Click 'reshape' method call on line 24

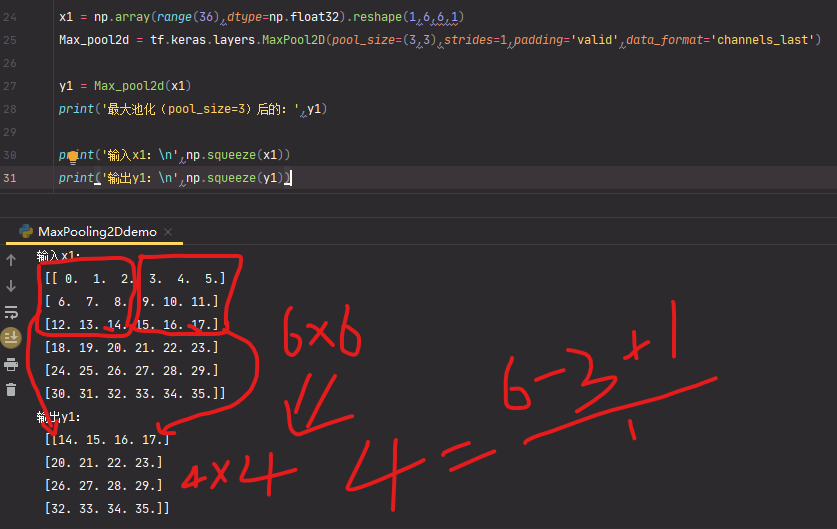tap(377, 17)
